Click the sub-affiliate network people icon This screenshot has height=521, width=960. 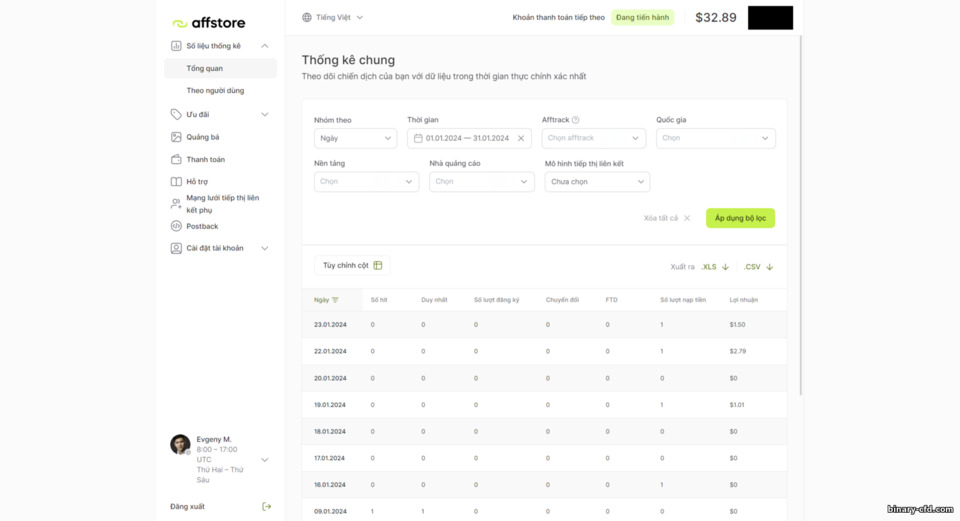[176, 203]
